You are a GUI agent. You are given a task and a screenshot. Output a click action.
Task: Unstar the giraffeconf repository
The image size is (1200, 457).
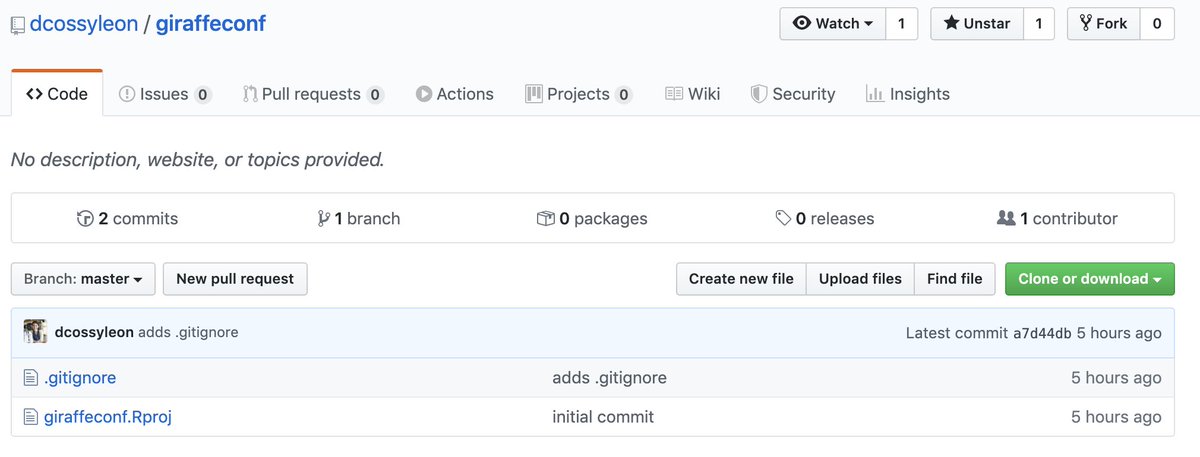pyautogui.click(x=976, y=24)
